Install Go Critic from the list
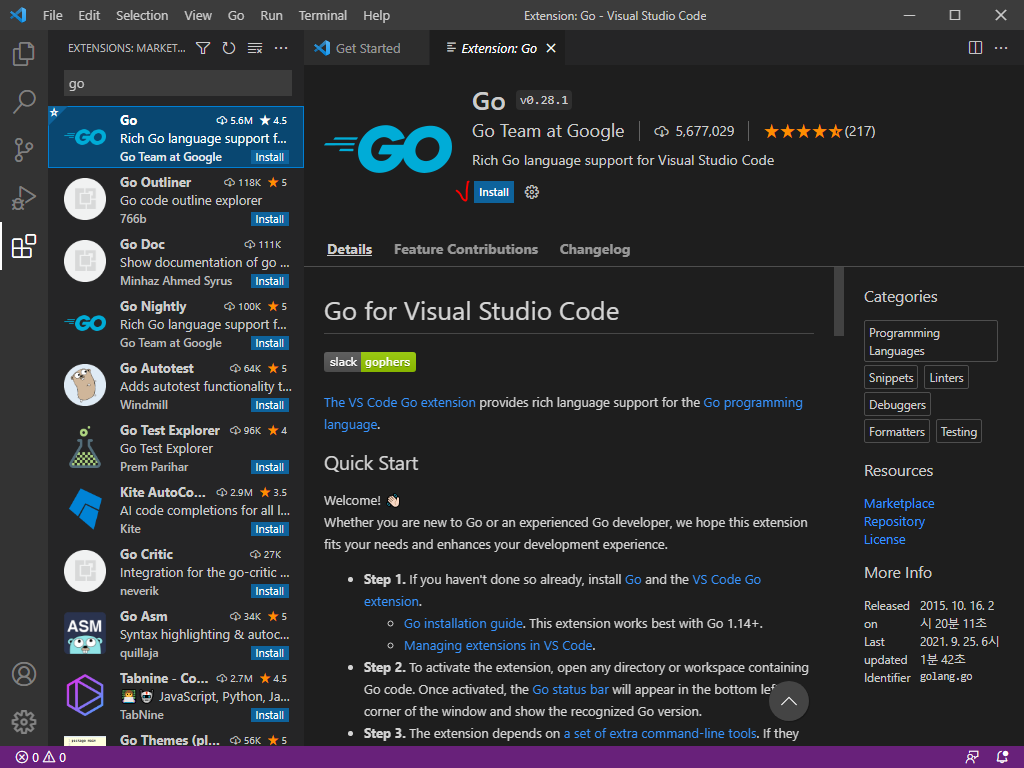 pos(270,592)
